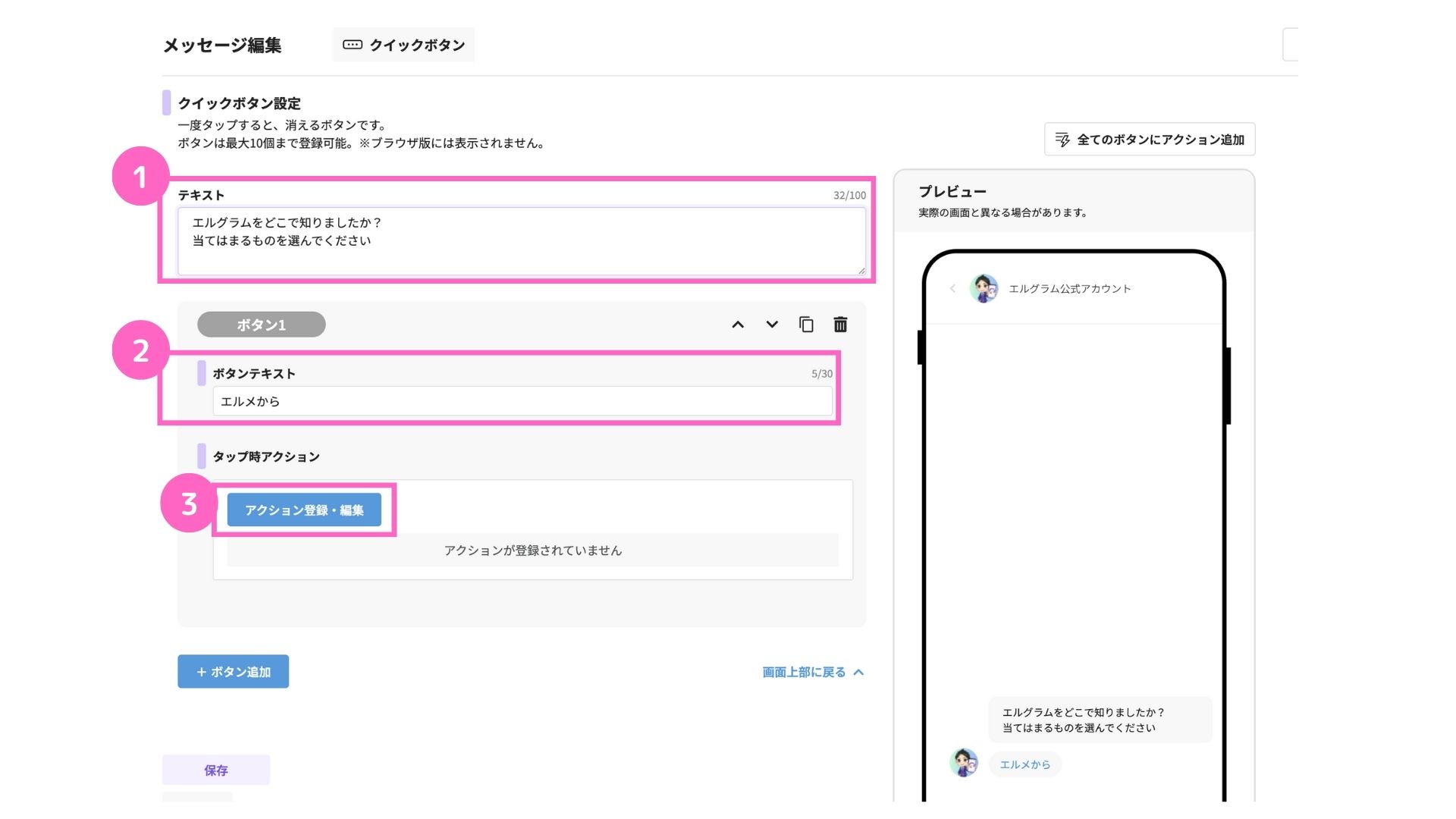The image size is (1456, 819).
Task: Click the タップ時アクション label
Action: tap(266, 457)
